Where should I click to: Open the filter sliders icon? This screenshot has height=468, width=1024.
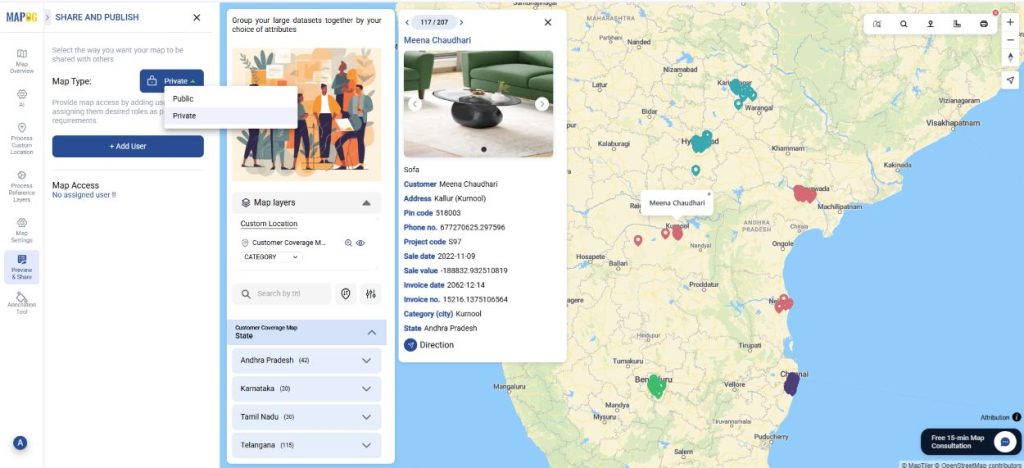(371, 294)
